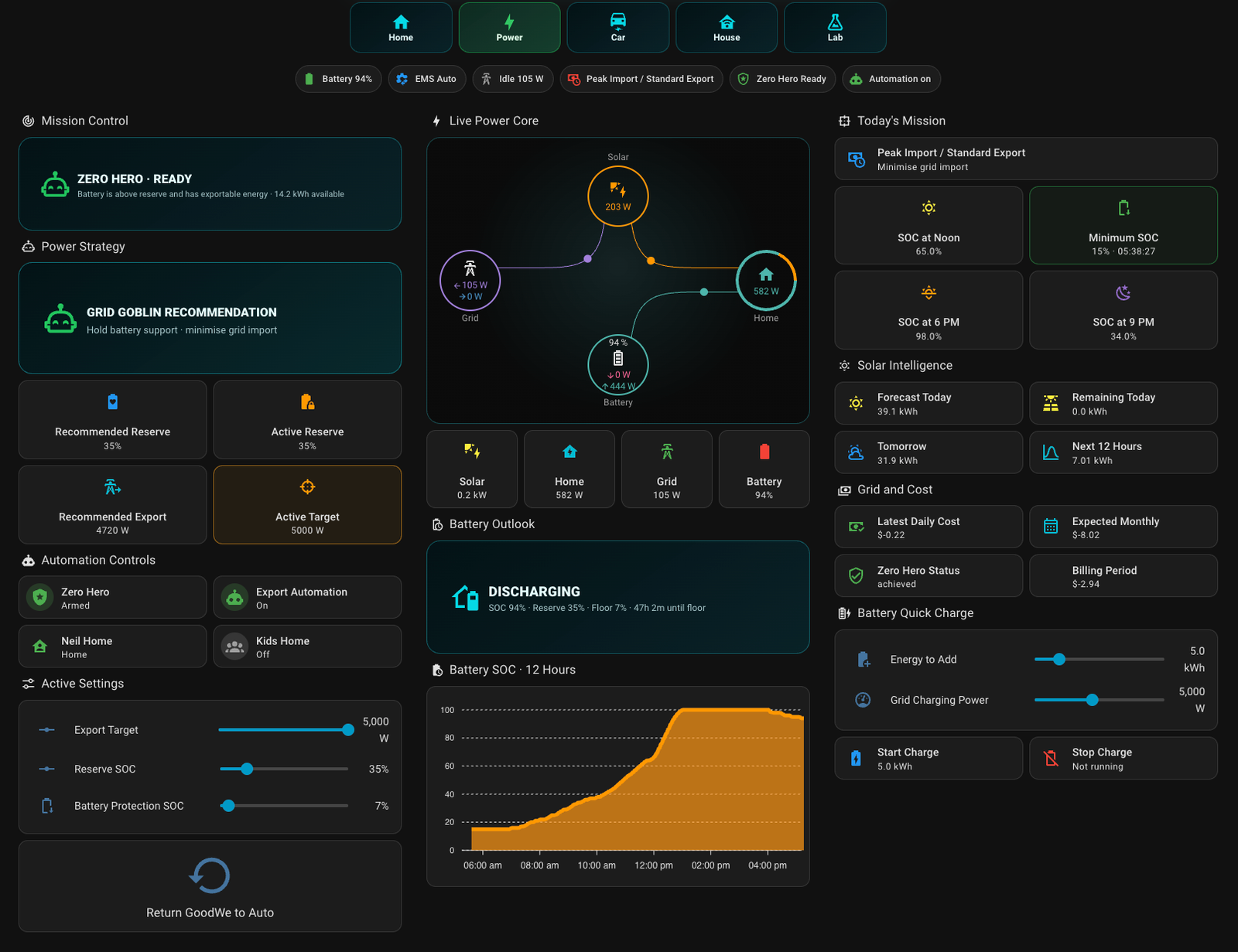Click the Battery node in the power flow
This screenshot has width=1238, height=952.
(x=617, y=364)
